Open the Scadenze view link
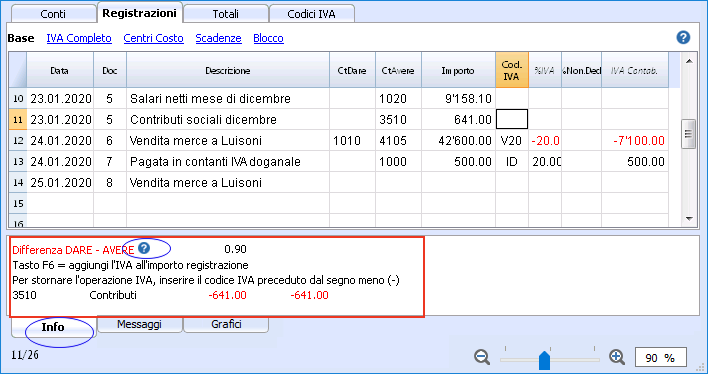This screenshot has height=374, width=708. (219, 38)
